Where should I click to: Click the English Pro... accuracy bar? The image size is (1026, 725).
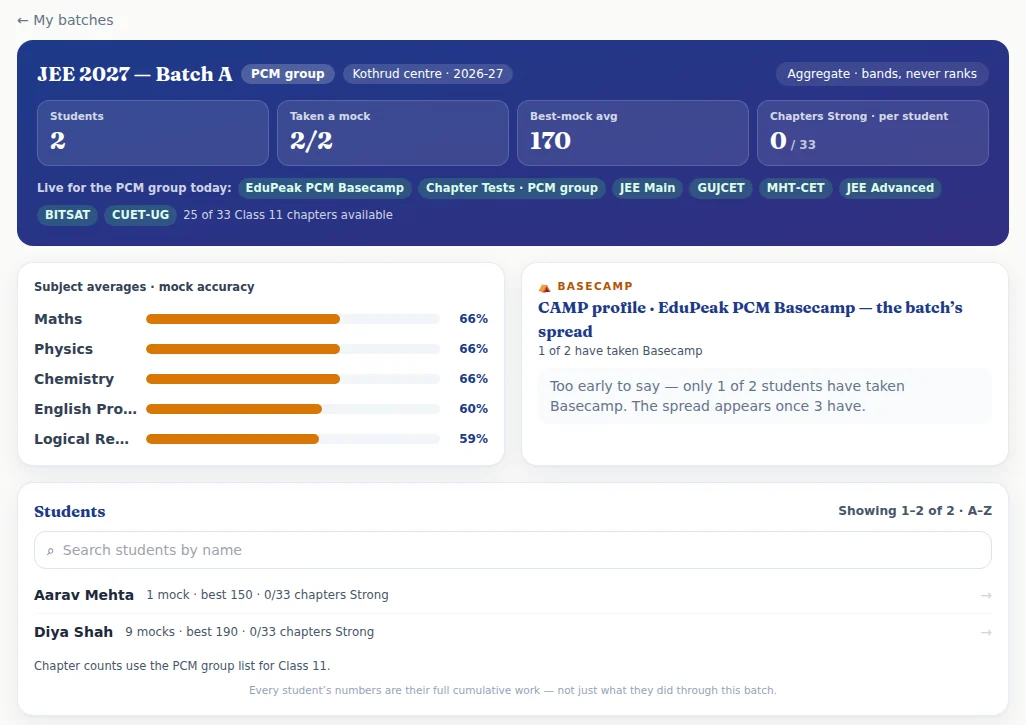click(292, 409)
